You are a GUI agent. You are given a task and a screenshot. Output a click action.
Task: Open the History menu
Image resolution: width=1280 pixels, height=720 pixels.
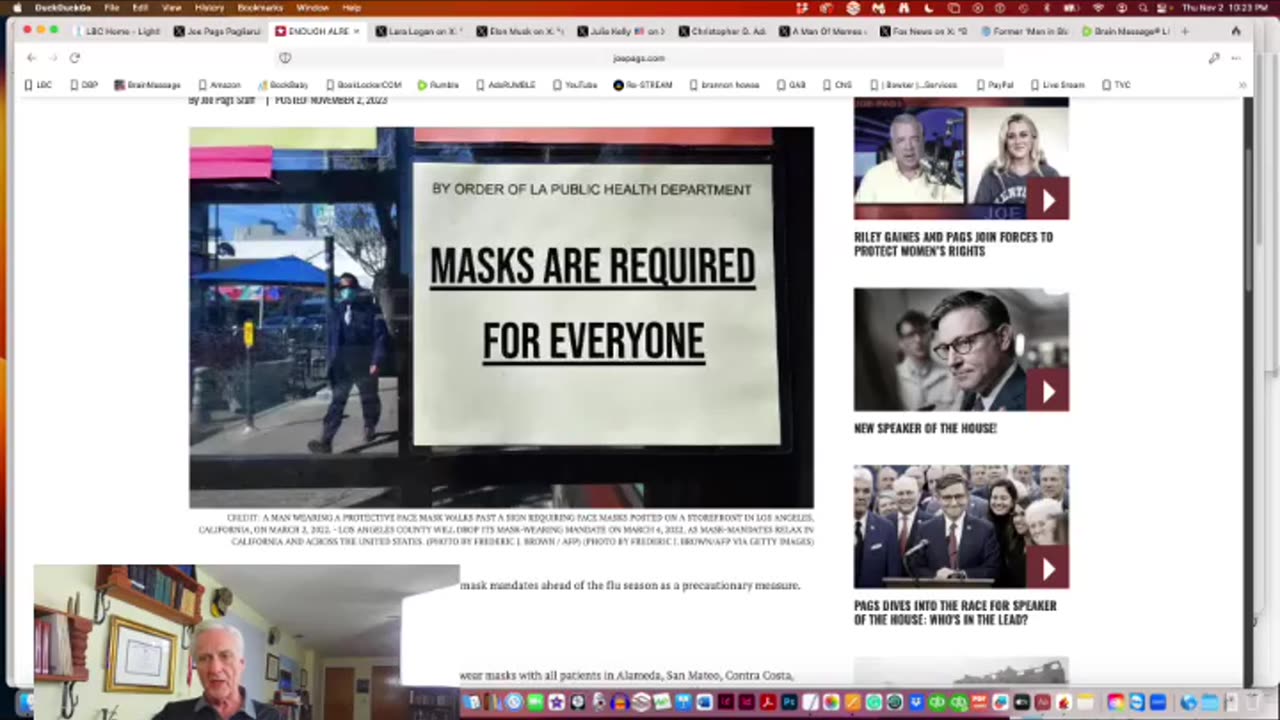(x=209, y=7)
